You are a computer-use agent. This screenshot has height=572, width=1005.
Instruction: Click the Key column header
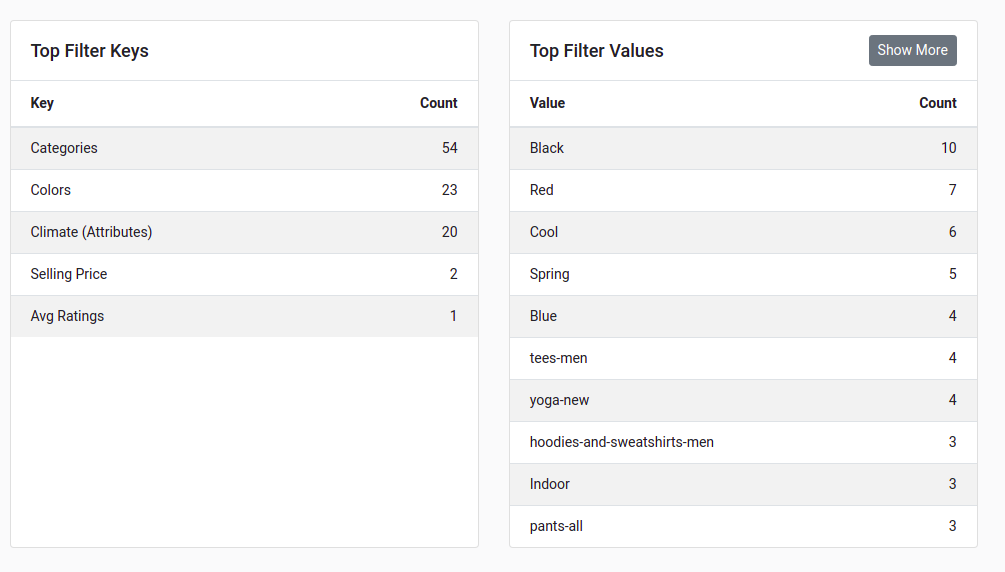(x=42, y=103)
